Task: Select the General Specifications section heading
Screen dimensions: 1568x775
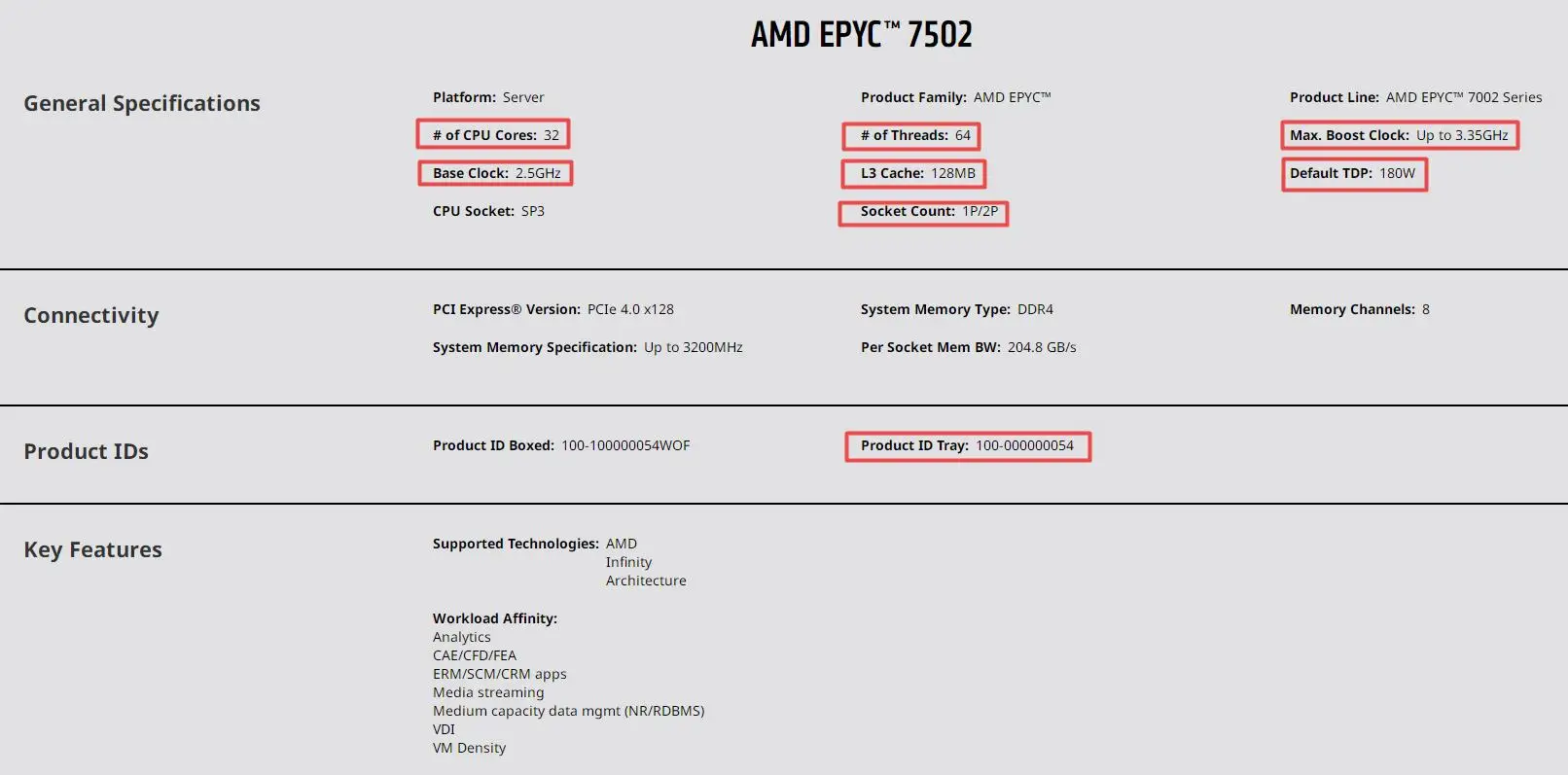Action: [x=142, y=103]
